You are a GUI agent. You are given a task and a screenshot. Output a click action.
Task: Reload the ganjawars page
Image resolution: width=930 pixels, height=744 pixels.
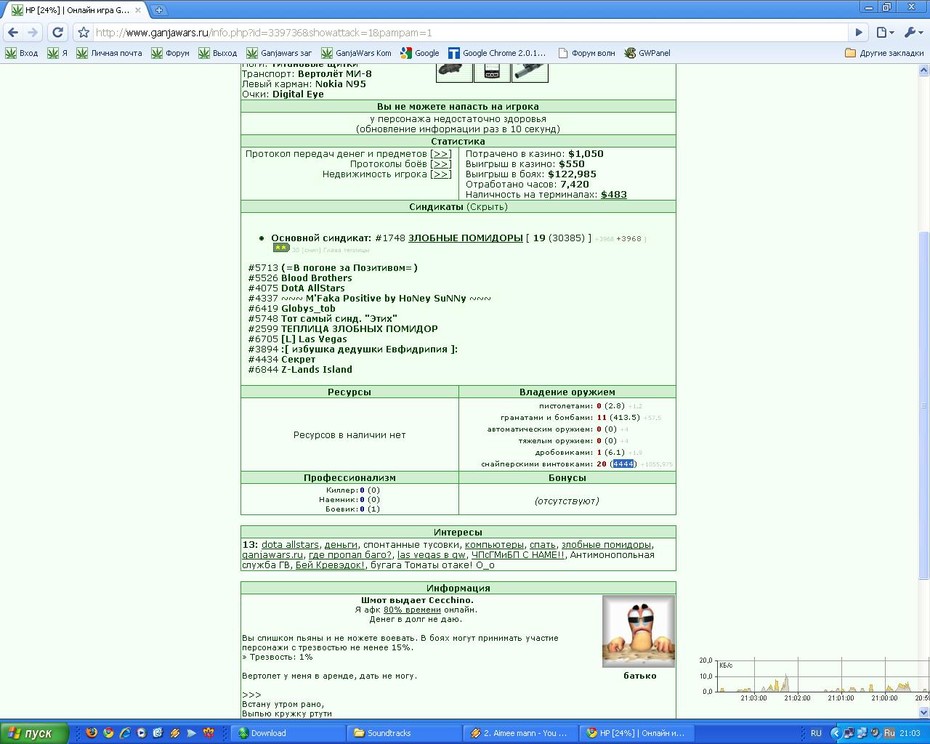coord(58,33)
